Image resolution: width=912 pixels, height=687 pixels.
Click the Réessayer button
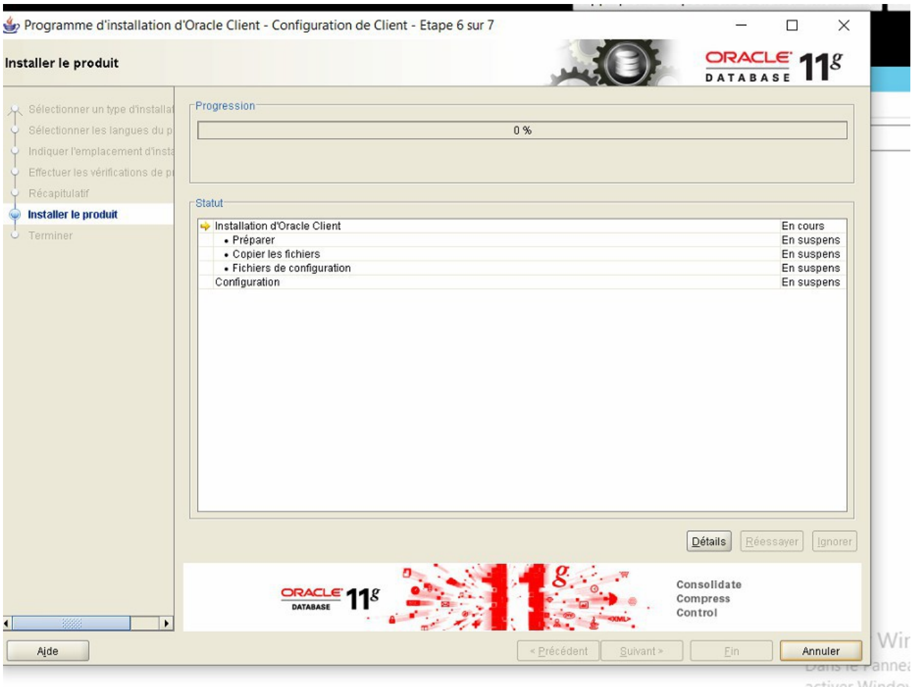coord(771,542)
